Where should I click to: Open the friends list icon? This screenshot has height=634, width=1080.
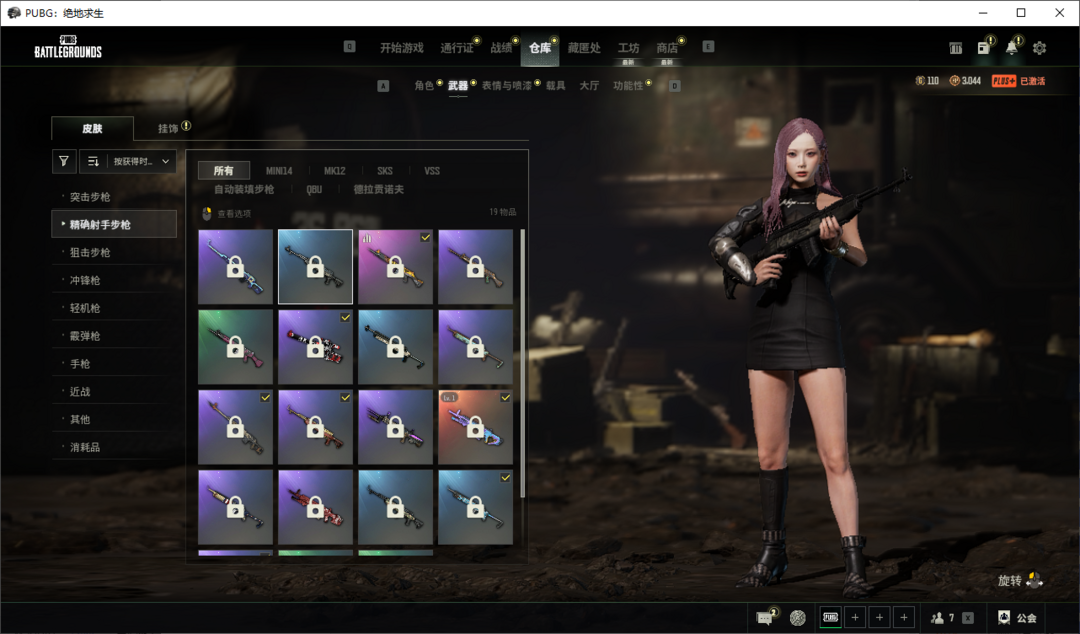tap(938, 618)
